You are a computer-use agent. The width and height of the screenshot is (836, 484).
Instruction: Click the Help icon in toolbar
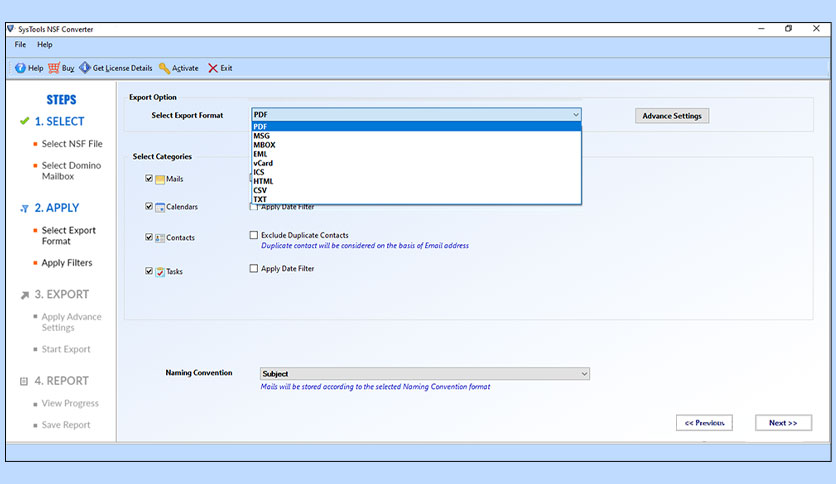click(x=20, y=68)
